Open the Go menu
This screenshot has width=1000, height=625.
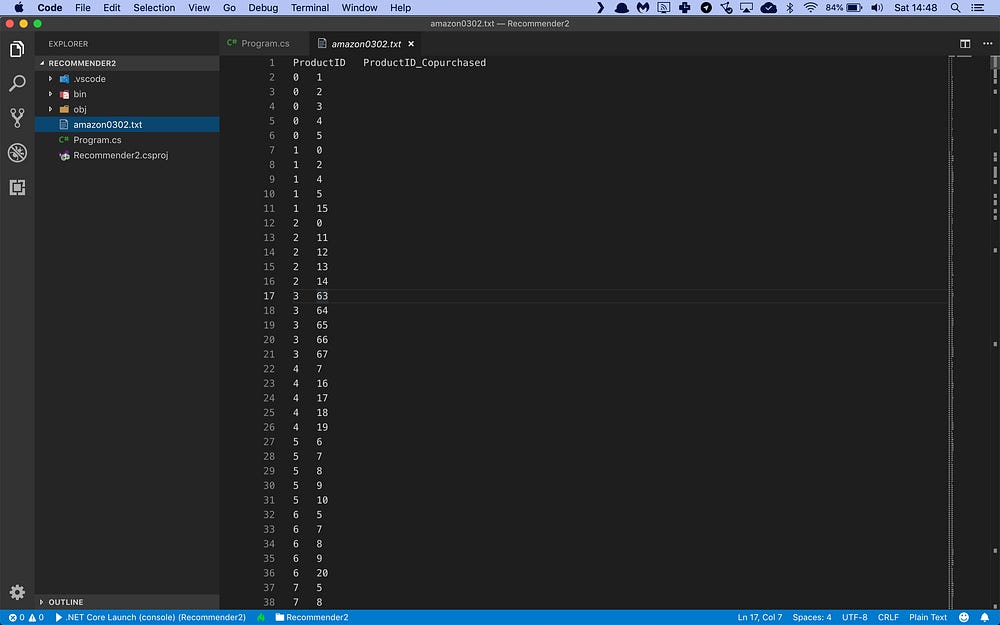tap(230, 8)
